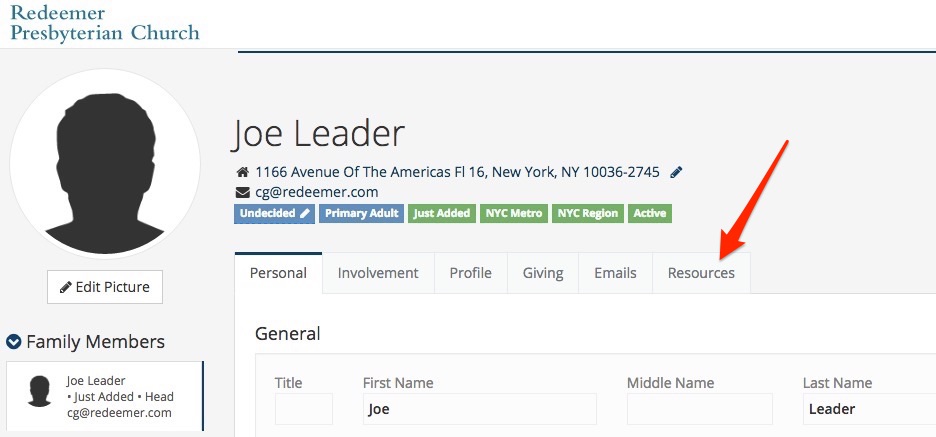Viewport: 936px width, 437px height.
Task: Click the envelope icon next to the email
Action: [x=242, y=192]
